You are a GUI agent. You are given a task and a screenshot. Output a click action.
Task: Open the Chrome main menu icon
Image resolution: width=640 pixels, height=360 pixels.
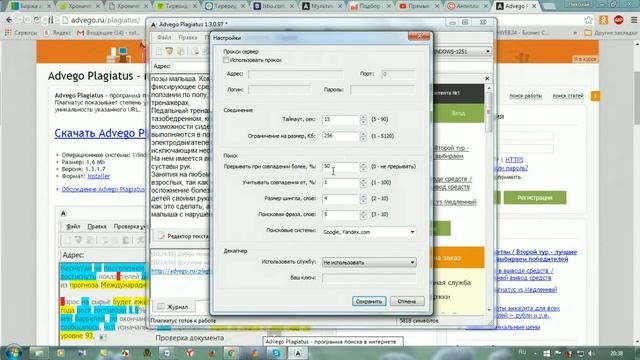click(633, 20)
